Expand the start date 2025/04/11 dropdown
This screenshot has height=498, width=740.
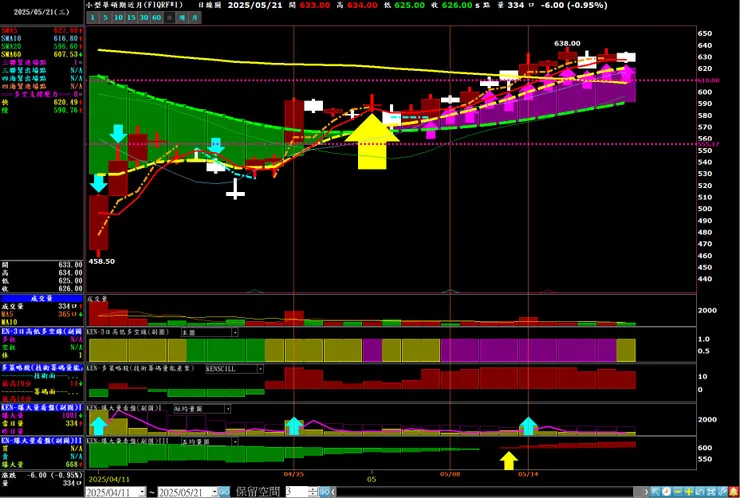click(142, 492)
